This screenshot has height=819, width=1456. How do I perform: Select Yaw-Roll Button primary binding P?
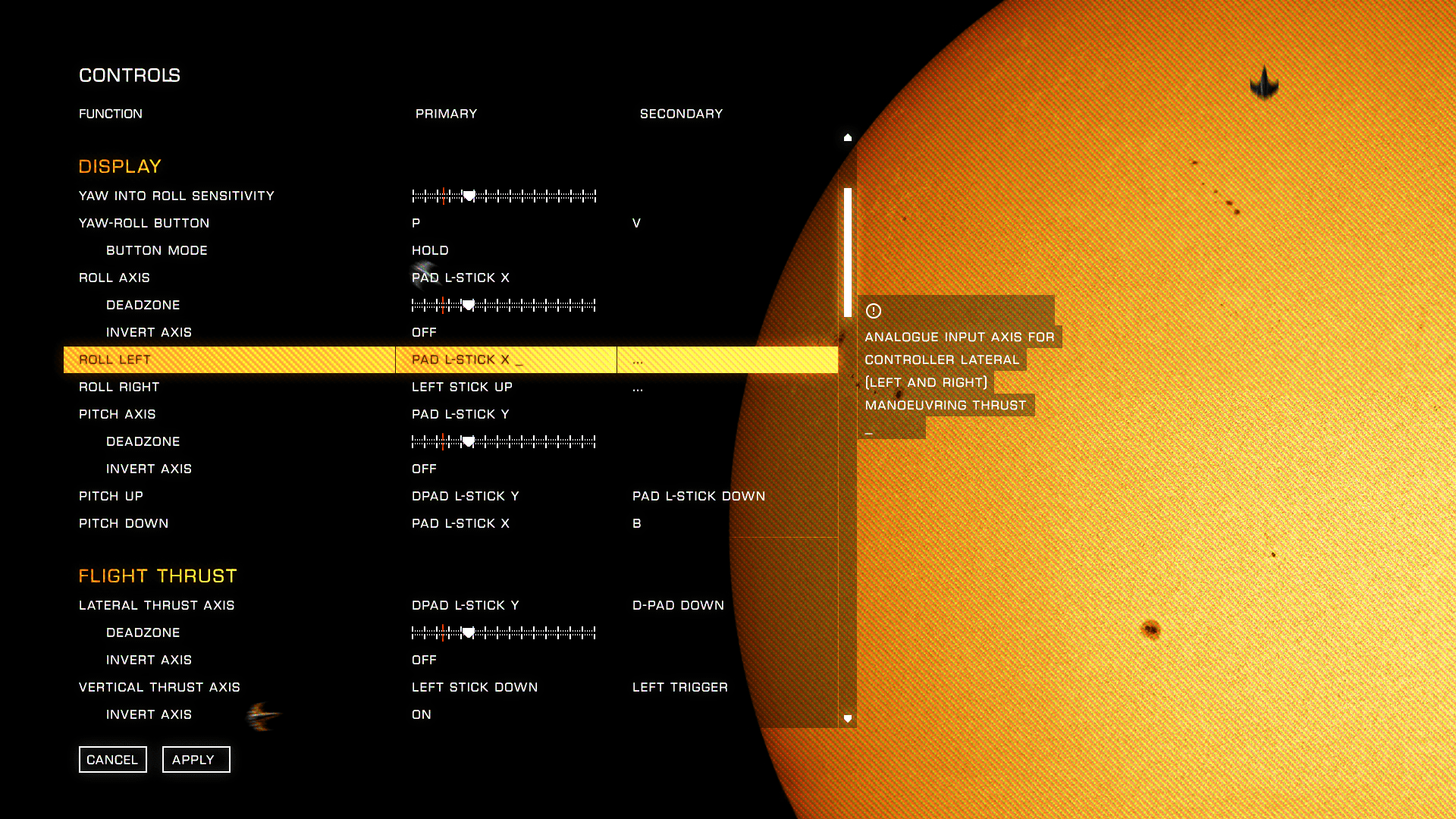point(416,223)
